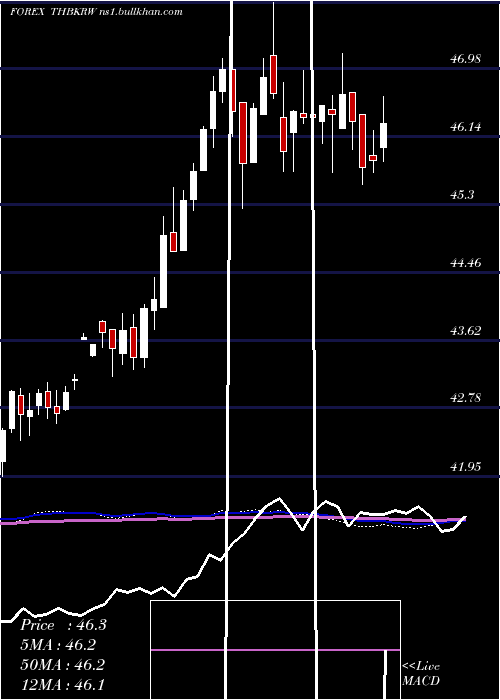Click the 12MA : 46.1 value
The height and width of the screenshot is (700, 500).
coord(62,684)
